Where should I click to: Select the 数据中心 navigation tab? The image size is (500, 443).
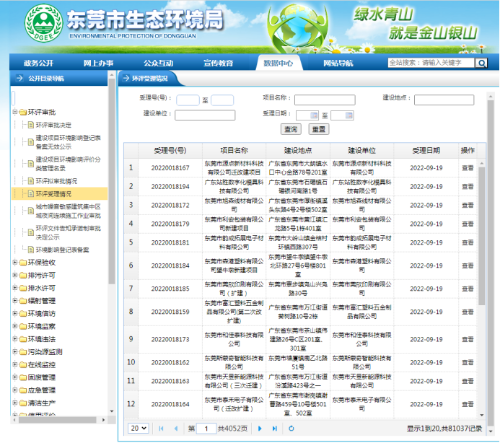278,63
